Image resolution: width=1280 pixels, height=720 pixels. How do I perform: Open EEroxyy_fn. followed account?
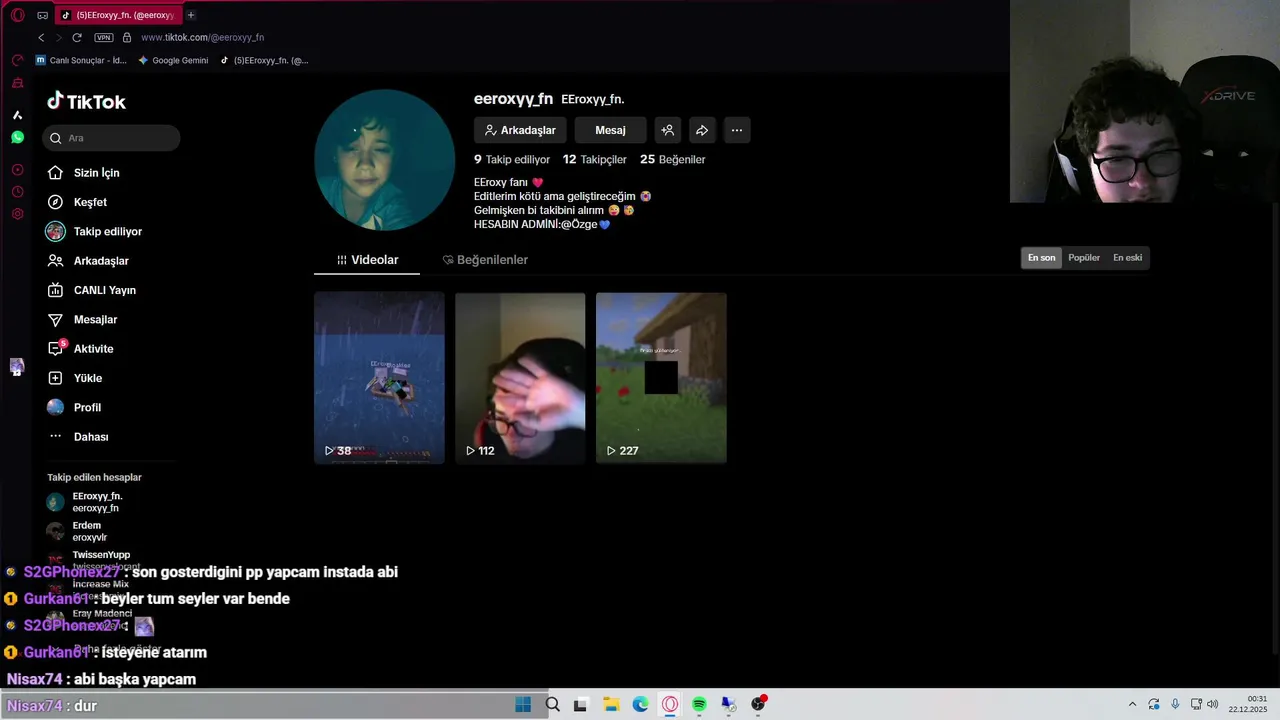click(x=85, y=502)
